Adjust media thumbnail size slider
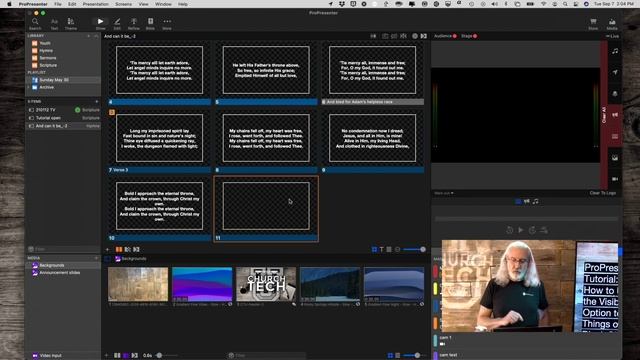The image size is (640, 360). 413,356
